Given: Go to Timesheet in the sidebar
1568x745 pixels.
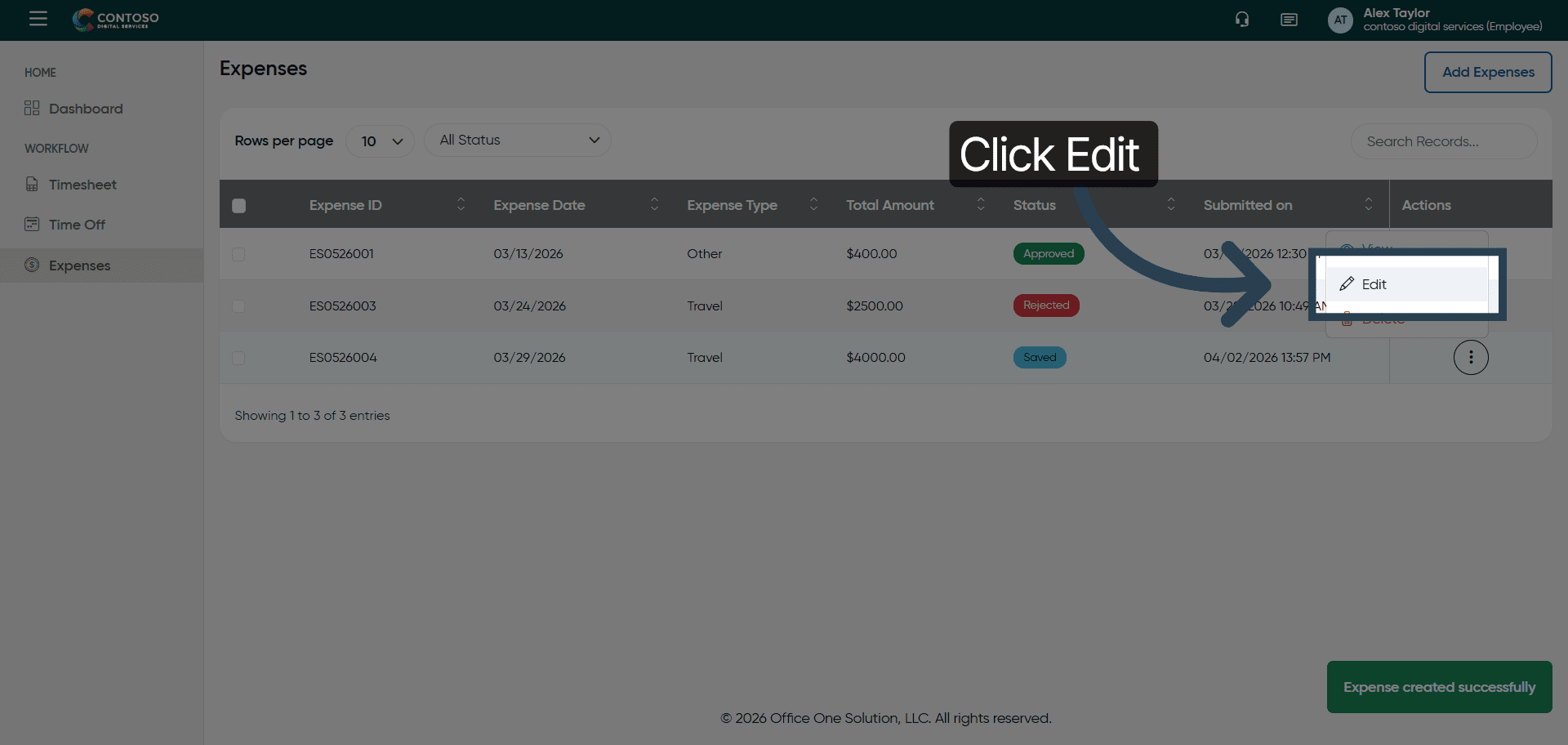Looking at the screenshot, I should pyautogui.click(x=82, y=185).
